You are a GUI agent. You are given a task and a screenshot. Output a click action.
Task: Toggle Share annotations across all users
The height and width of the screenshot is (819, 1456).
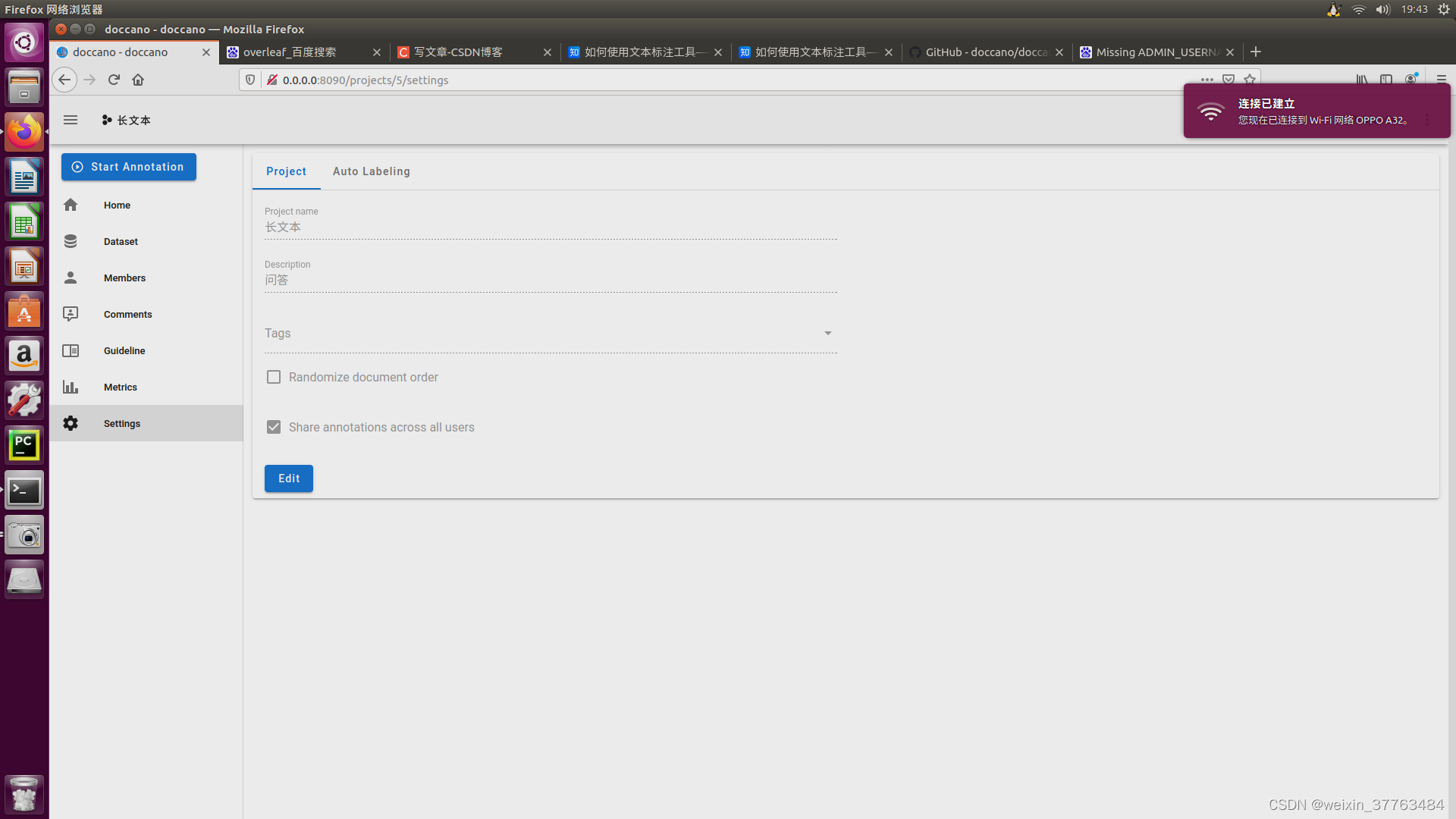click(274, 427)
